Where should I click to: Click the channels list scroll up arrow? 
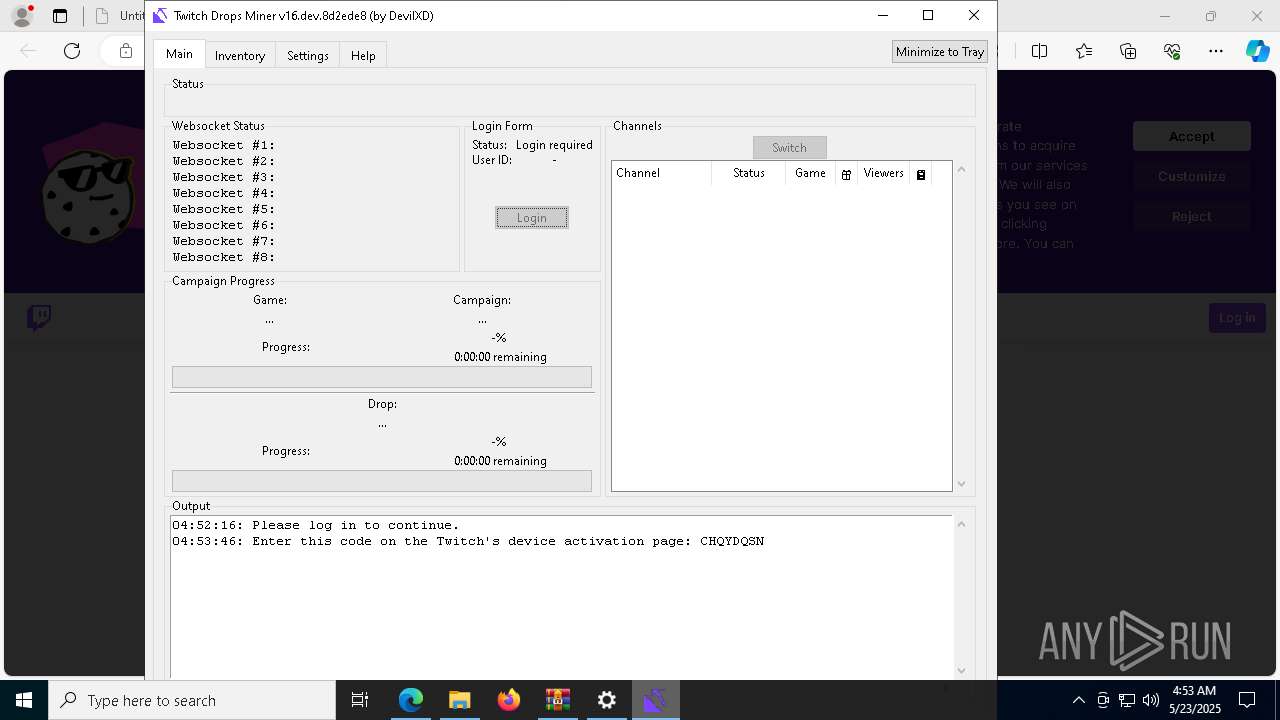tap(962, 169)
